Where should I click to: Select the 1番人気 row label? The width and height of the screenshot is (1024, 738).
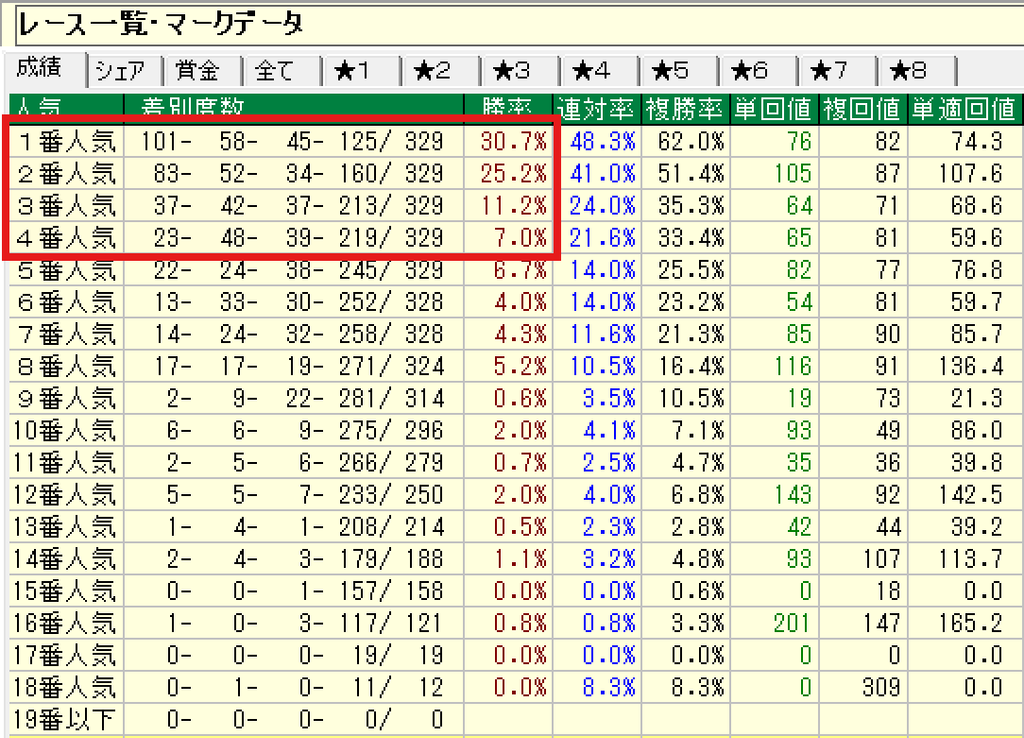[x=66, y=141]
